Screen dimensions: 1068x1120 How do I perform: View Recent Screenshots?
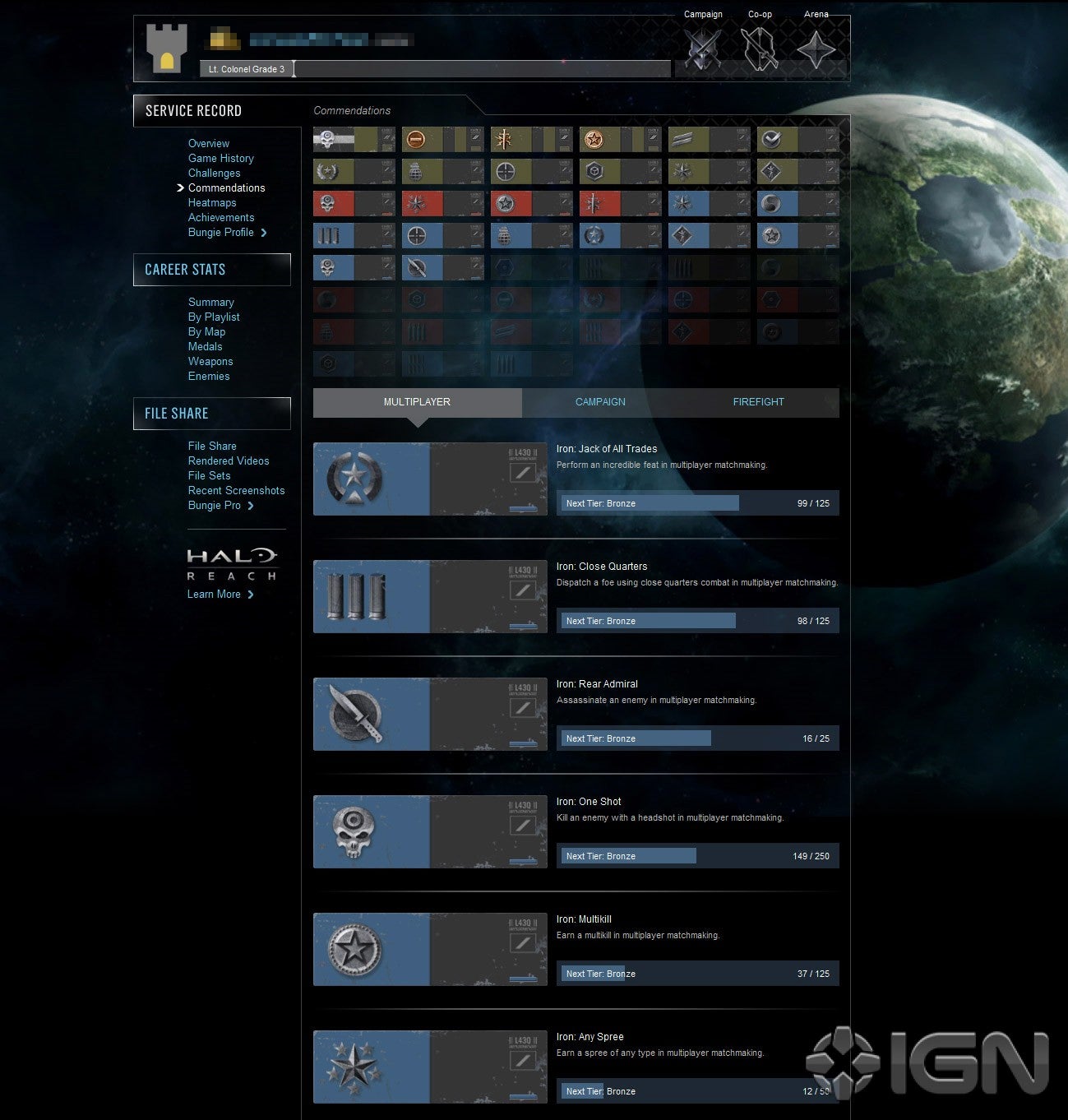coord(237,491)
